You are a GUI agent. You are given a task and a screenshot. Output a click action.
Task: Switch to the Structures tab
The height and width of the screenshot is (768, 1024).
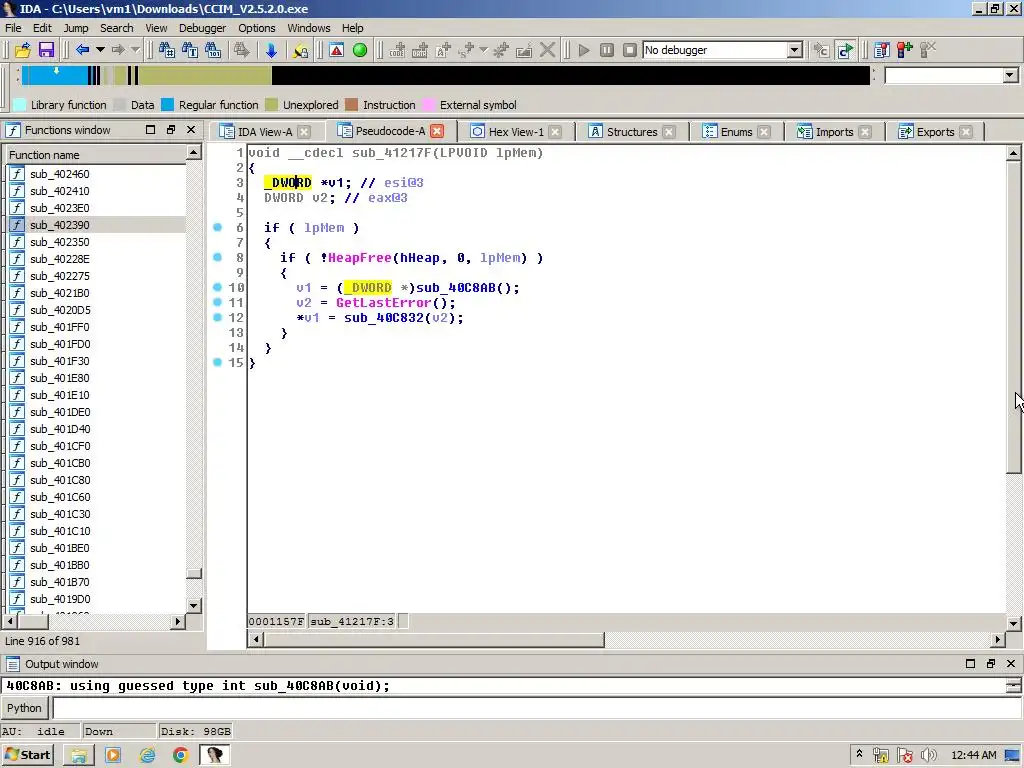point(632,132)
